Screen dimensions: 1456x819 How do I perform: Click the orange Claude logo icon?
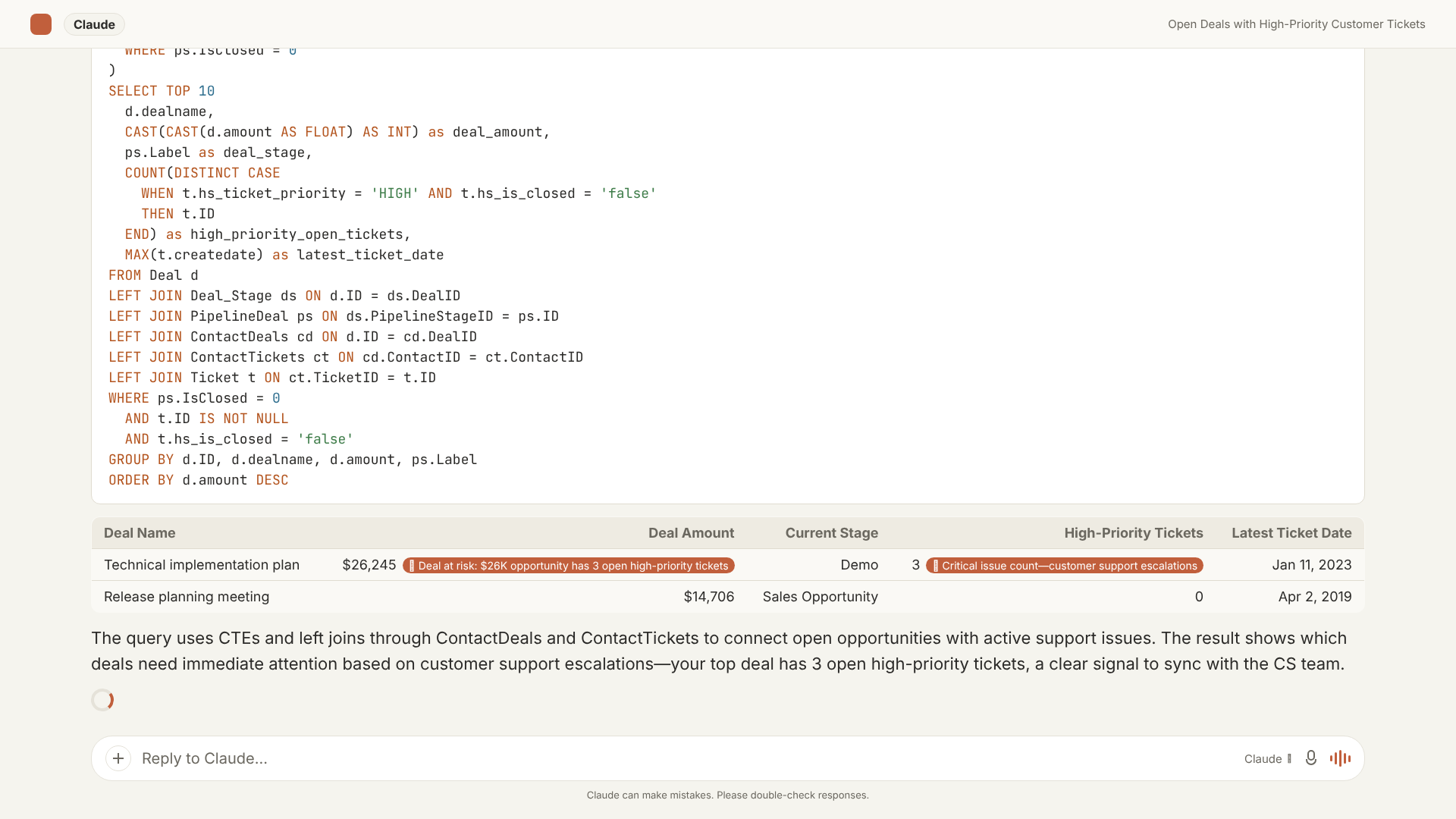41,24
